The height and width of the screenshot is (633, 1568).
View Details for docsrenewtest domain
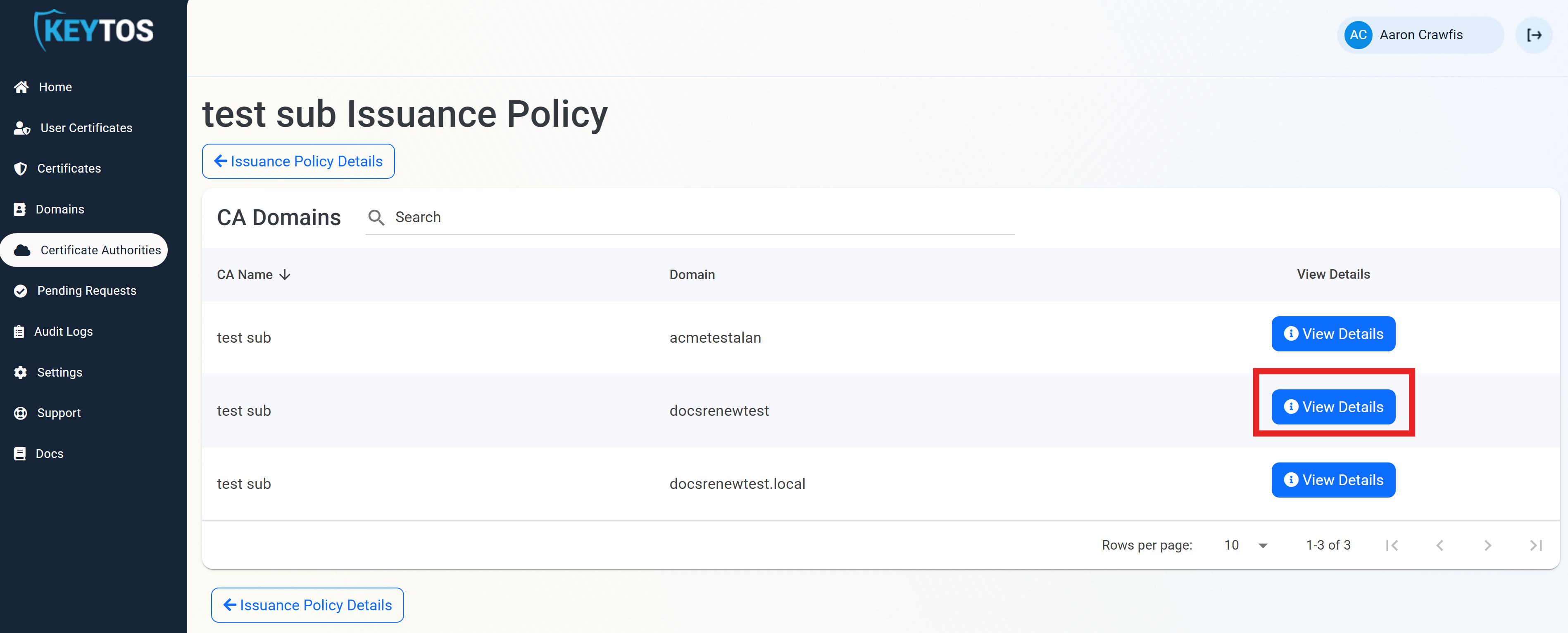(1333, 407)
